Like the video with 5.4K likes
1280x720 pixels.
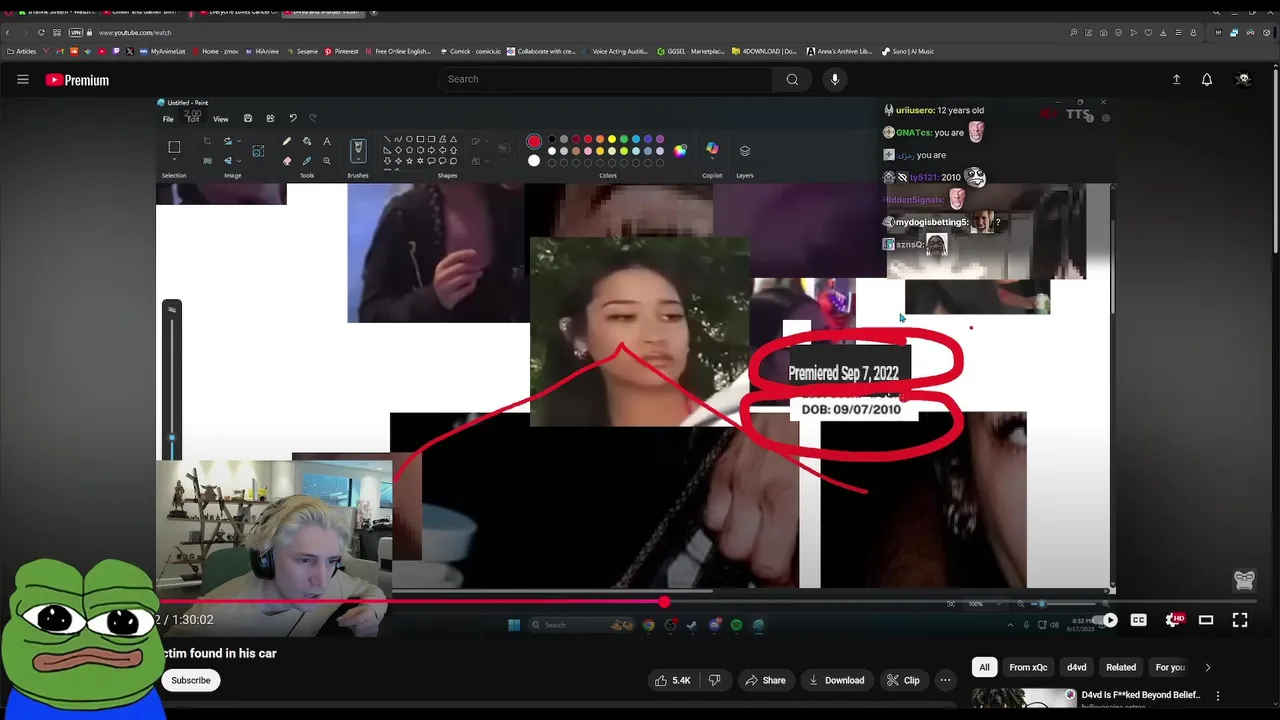coord(672,680)
